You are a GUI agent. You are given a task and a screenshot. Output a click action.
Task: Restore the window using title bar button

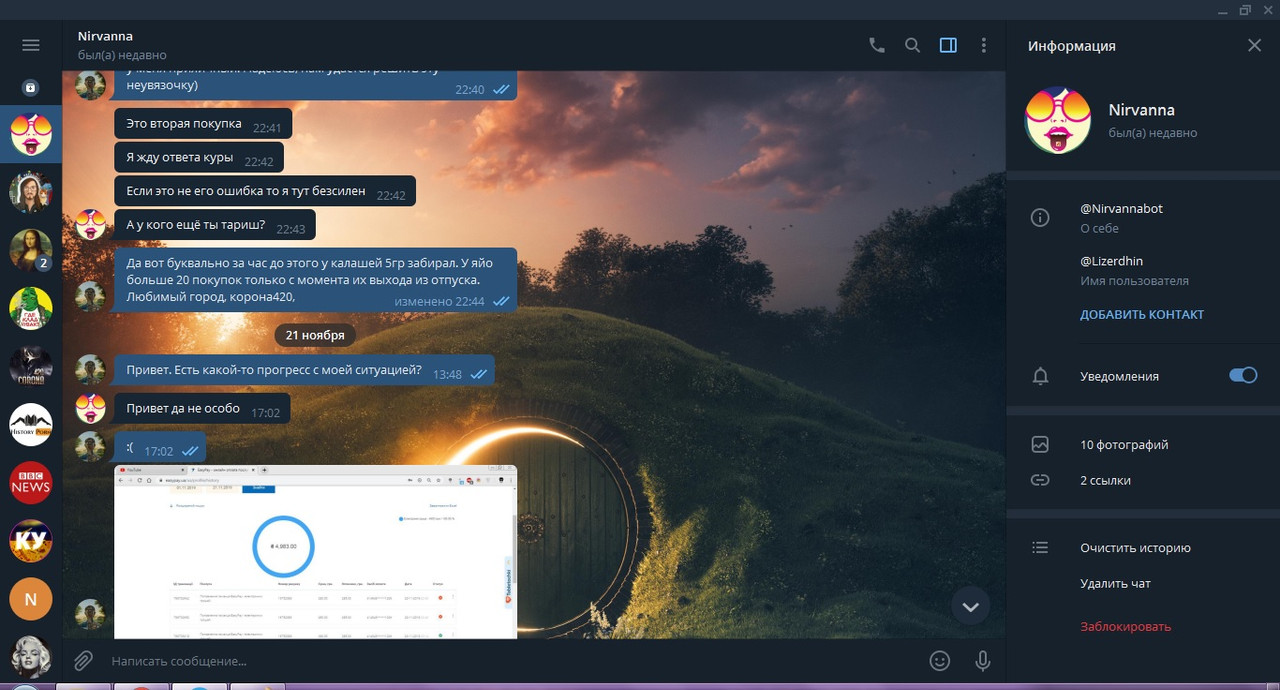click(x=1245, y=10)
